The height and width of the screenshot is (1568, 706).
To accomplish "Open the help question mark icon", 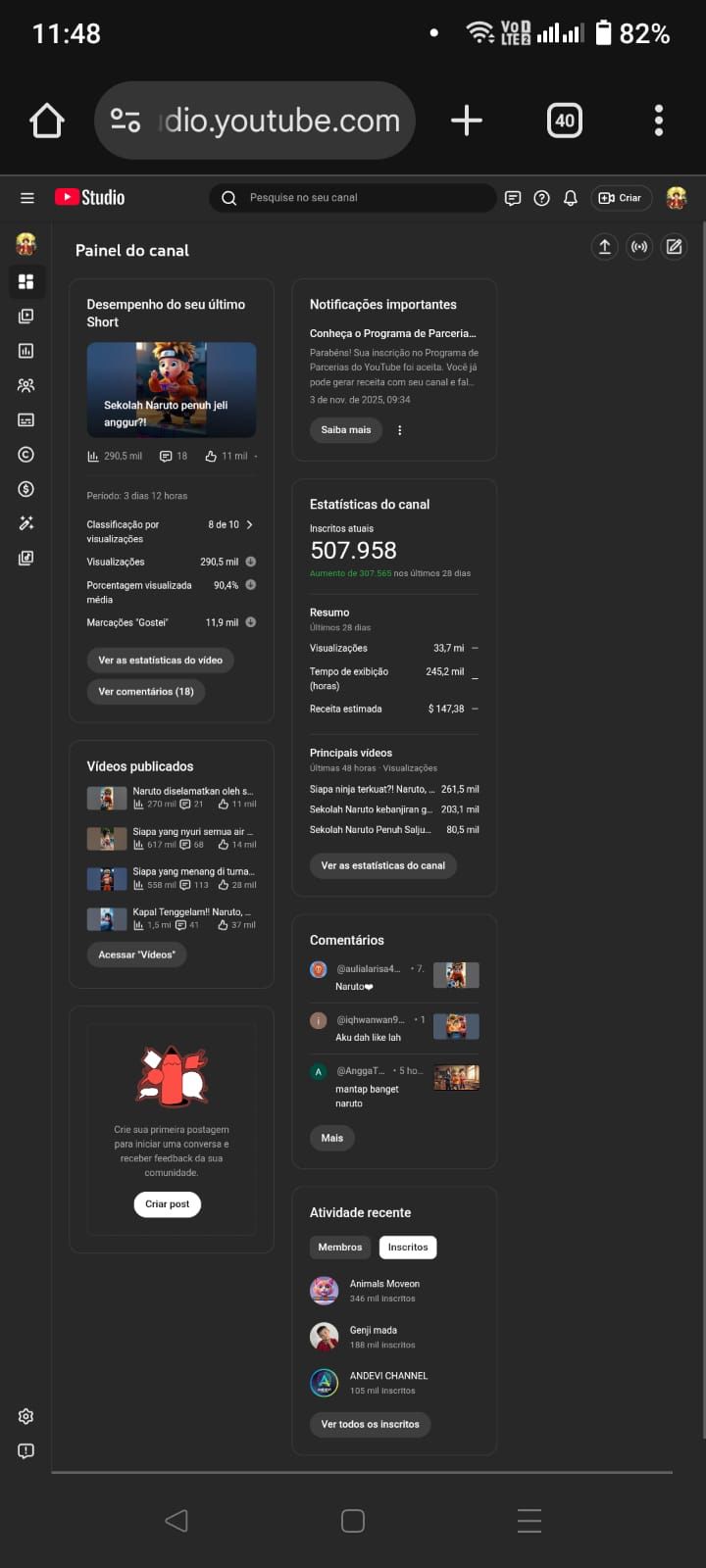I will pyautogui.click(x=541, y=198).
